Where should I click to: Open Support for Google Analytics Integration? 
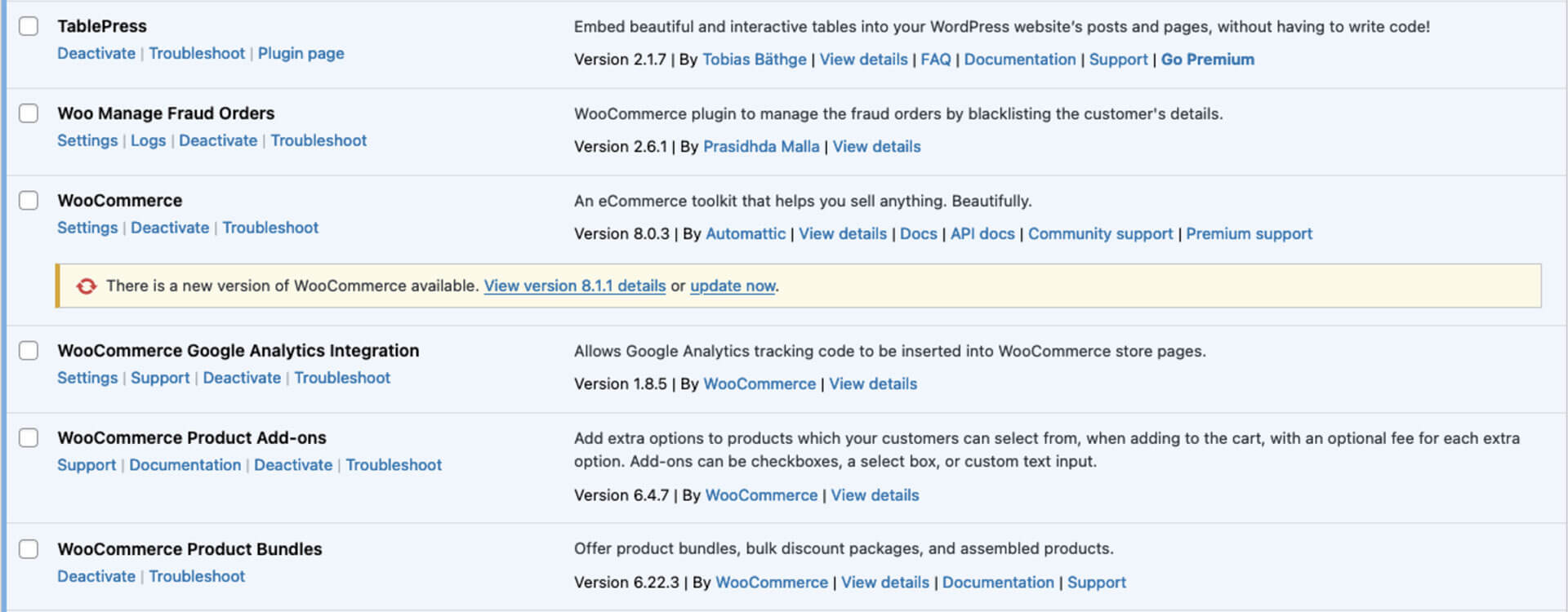(160, 378)
